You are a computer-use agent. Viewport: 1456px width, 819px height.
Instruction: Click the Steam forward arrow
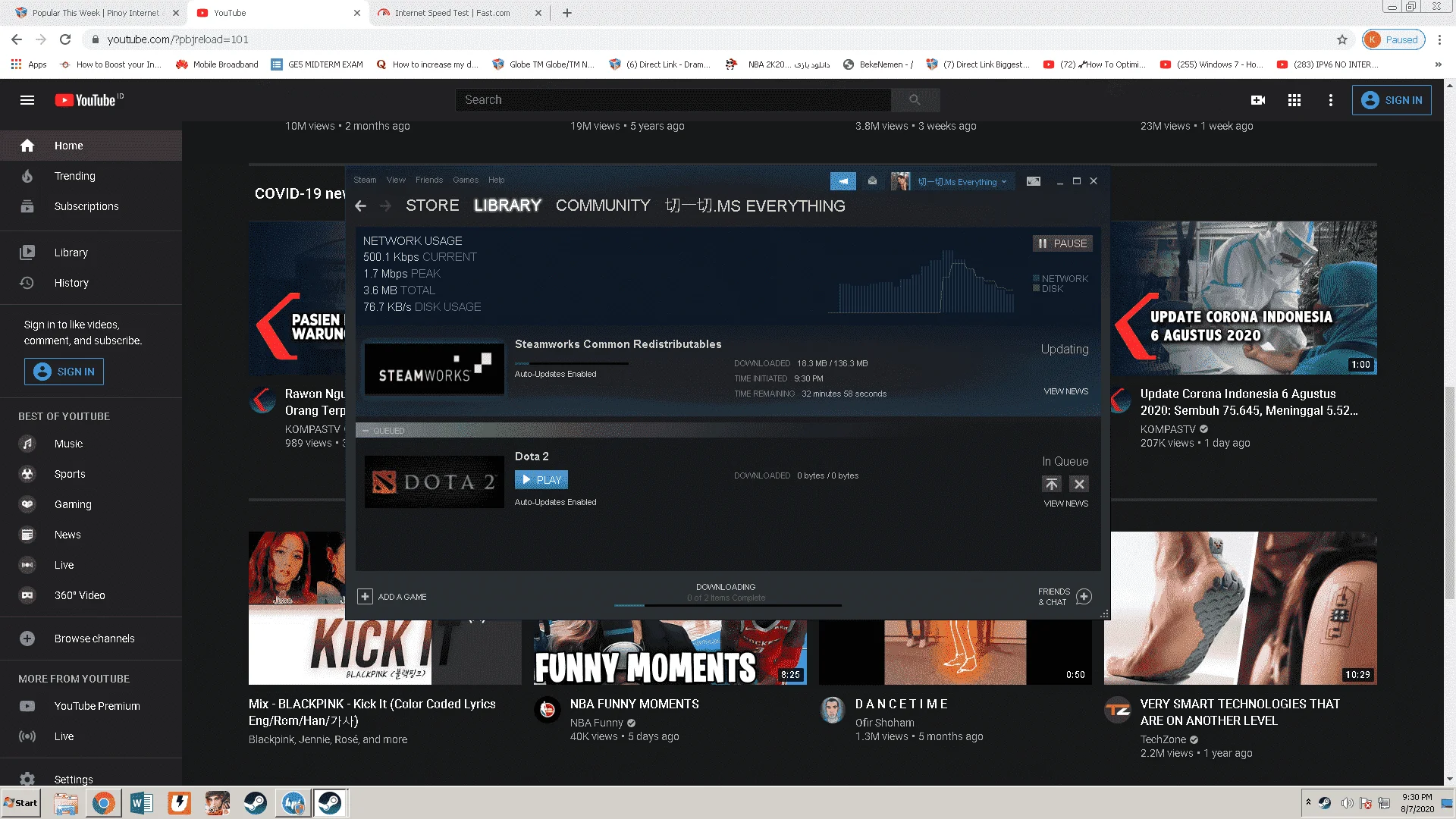(385, 206)
